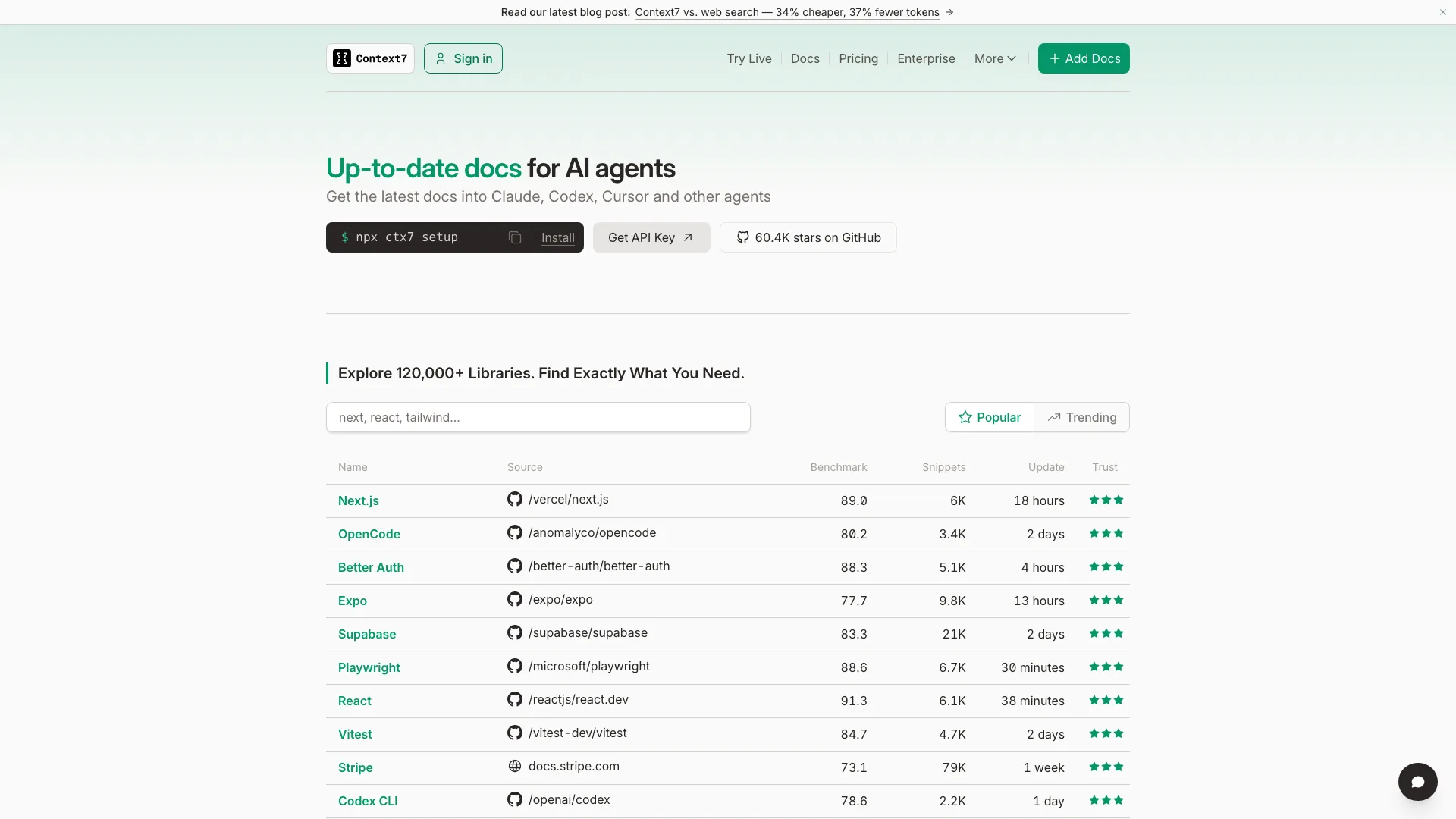The width and height of the screenshot is (1456, 819).
Task: Click the Benchmark column header
Action: pyautogui.click(x=839, y=467)
